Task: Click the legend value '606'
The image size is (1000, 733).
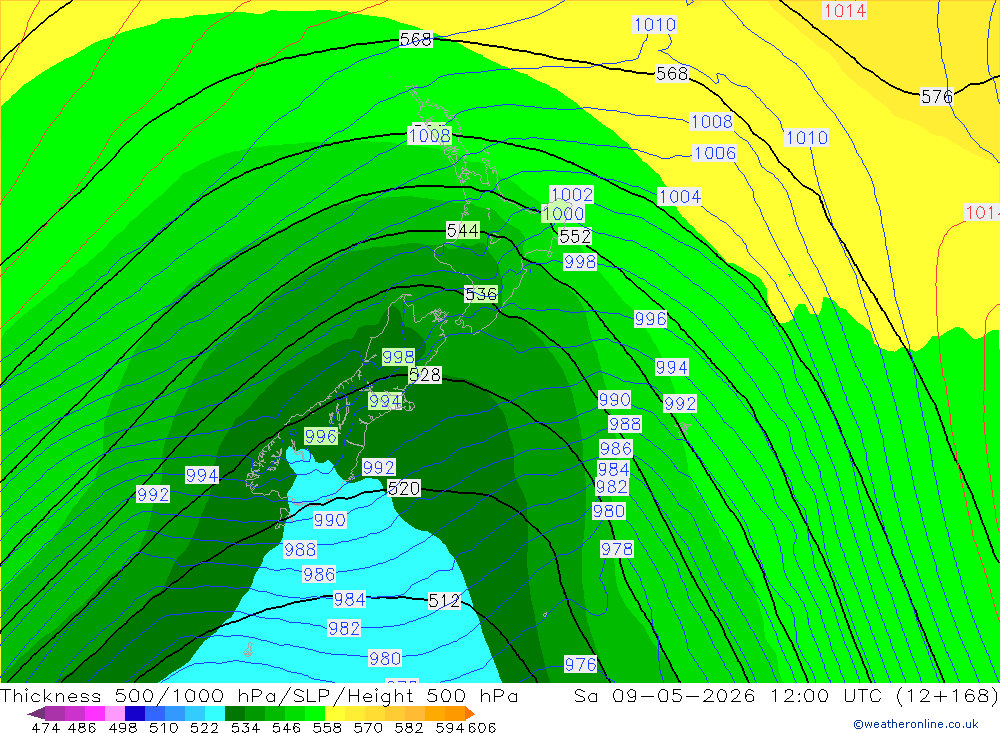Action: (x=482, y=727)
